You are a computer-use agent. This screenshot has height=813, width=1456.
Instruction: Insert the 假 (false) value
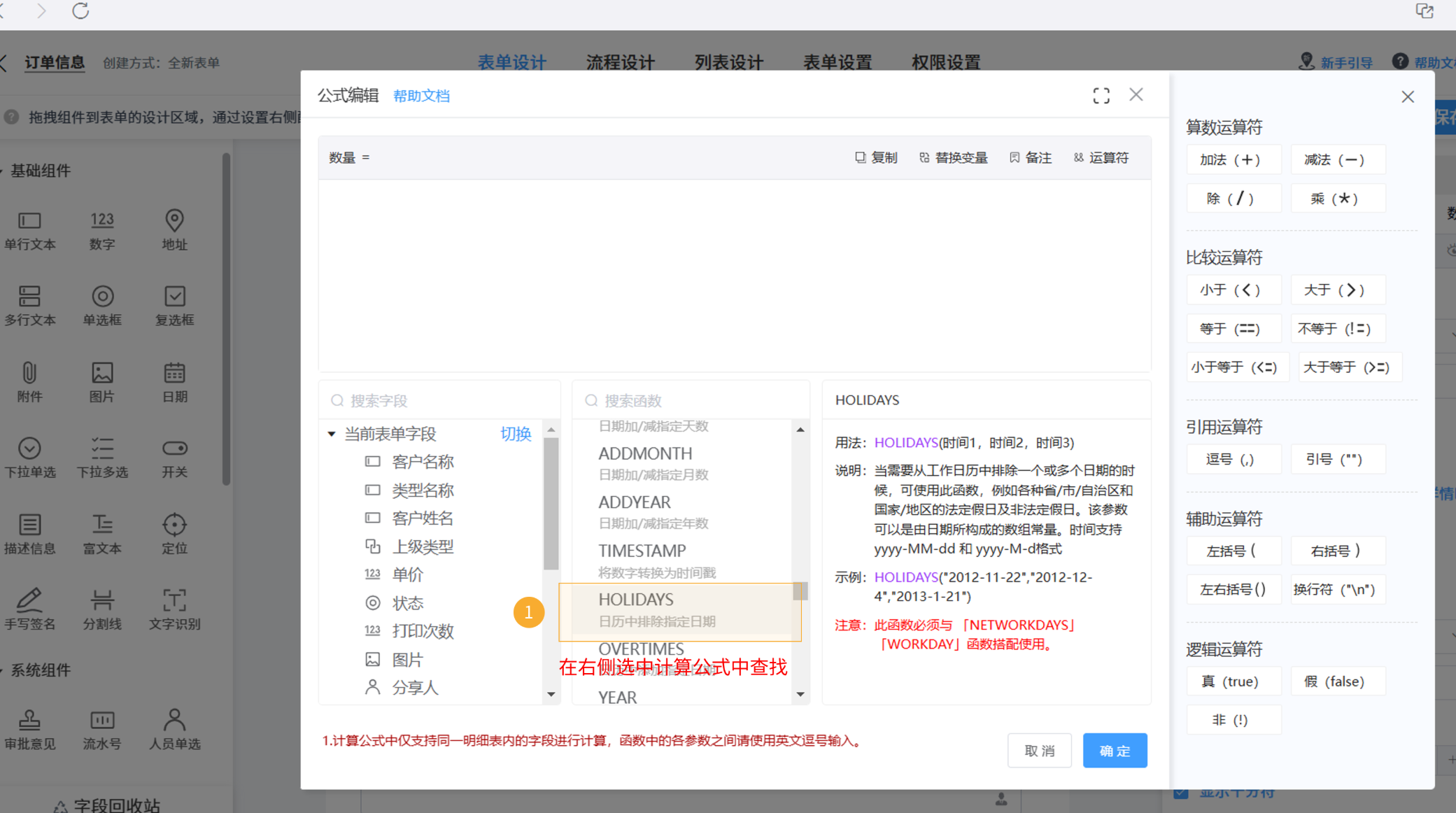pos(1338,681)
